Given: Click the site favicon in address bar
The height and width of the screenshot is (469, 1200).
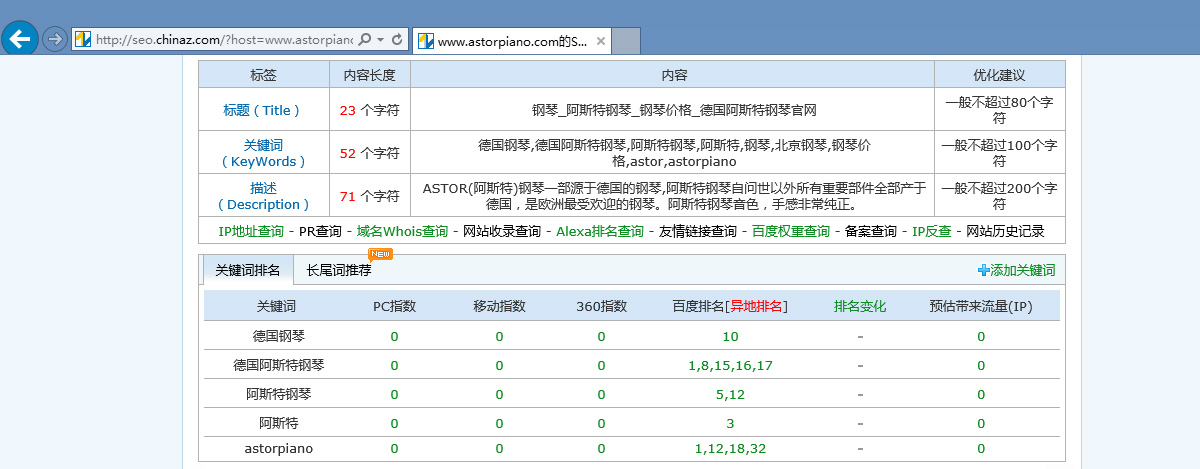Looking at the screenshot, I should pyautogui.click(x=83, y=40).
